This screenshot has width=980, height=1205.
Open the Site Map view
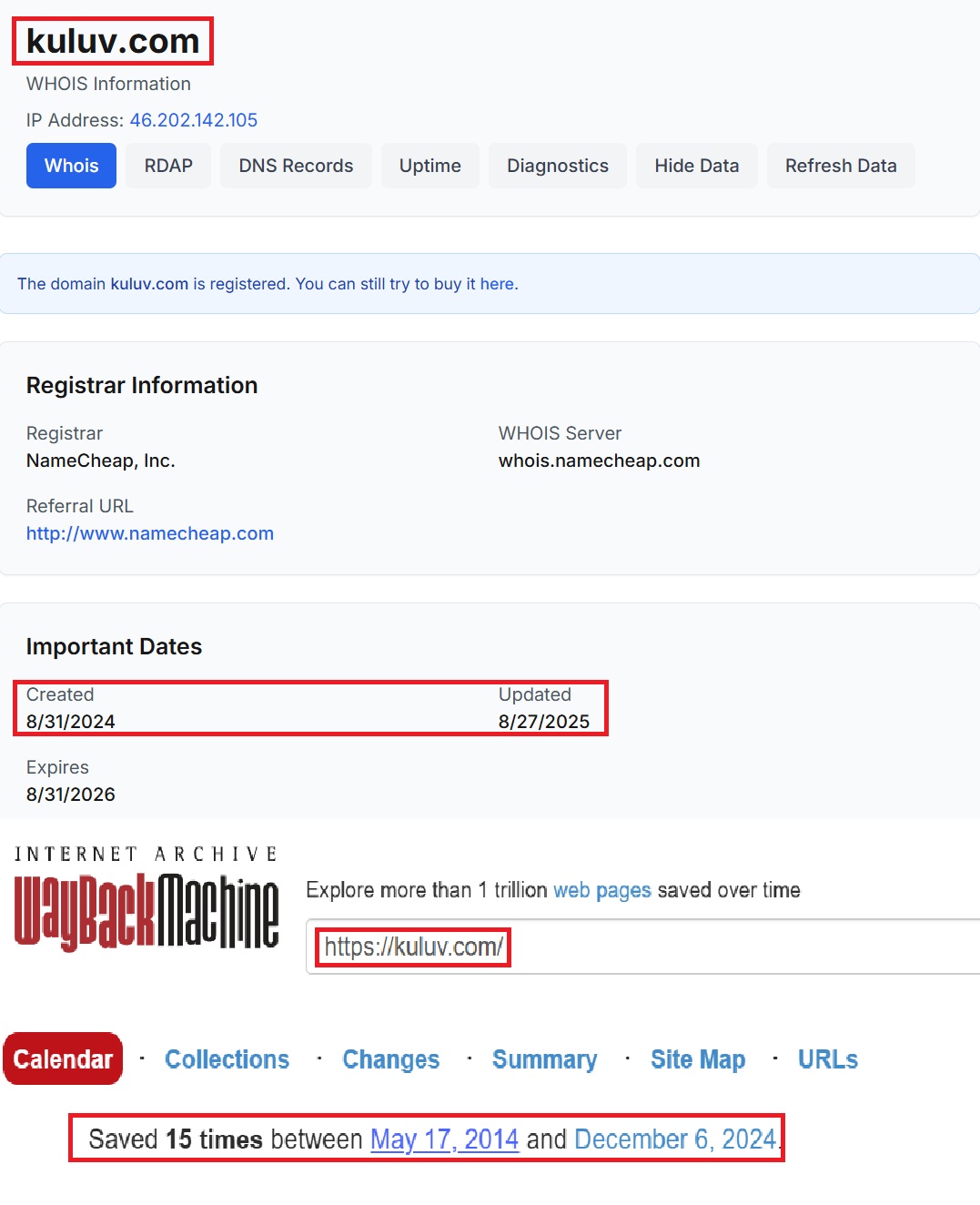coord(697,1059)
